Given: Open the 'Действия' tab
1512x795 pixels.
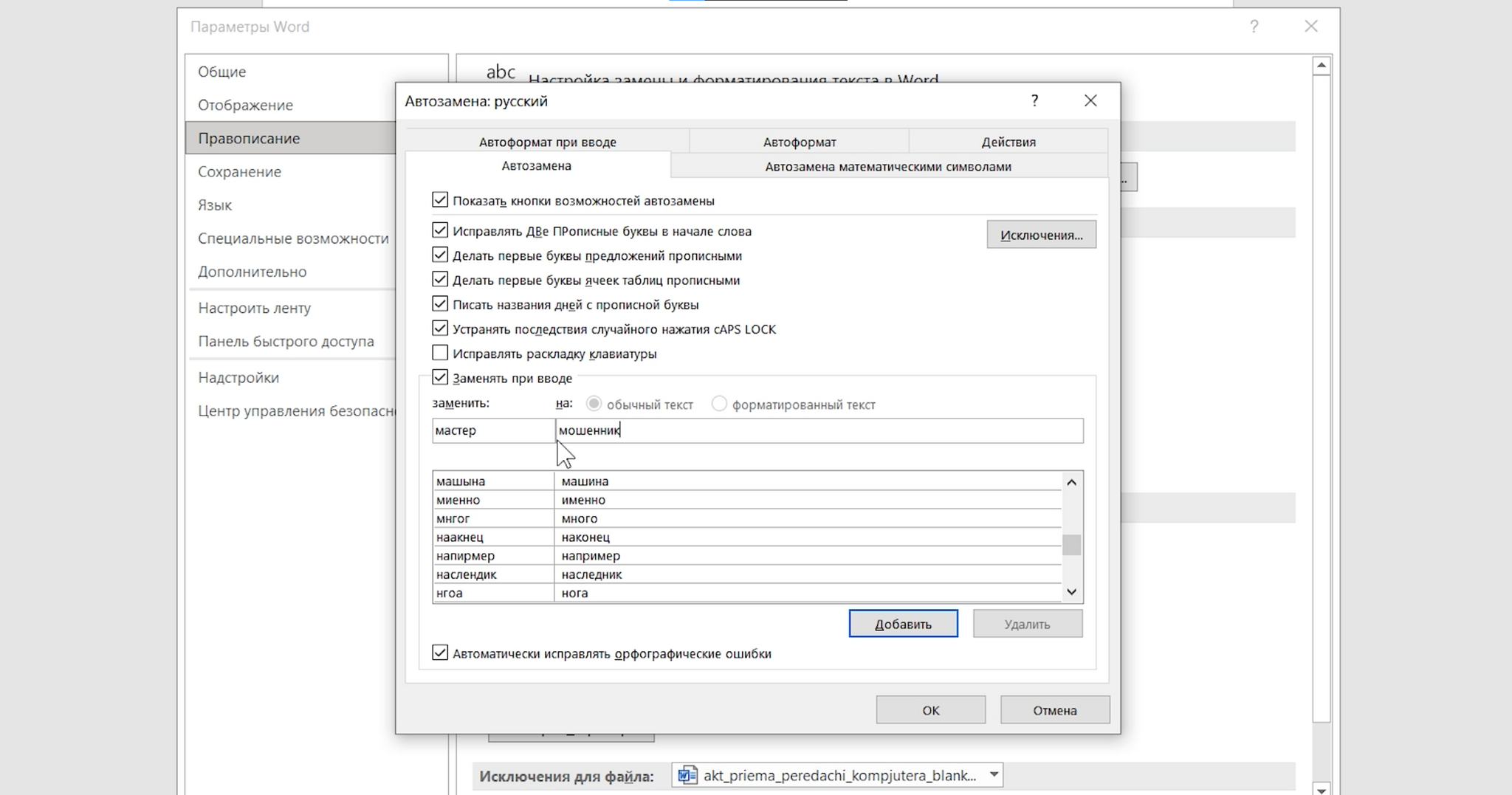Looking at the screenshot, I should pos(1008,142).
